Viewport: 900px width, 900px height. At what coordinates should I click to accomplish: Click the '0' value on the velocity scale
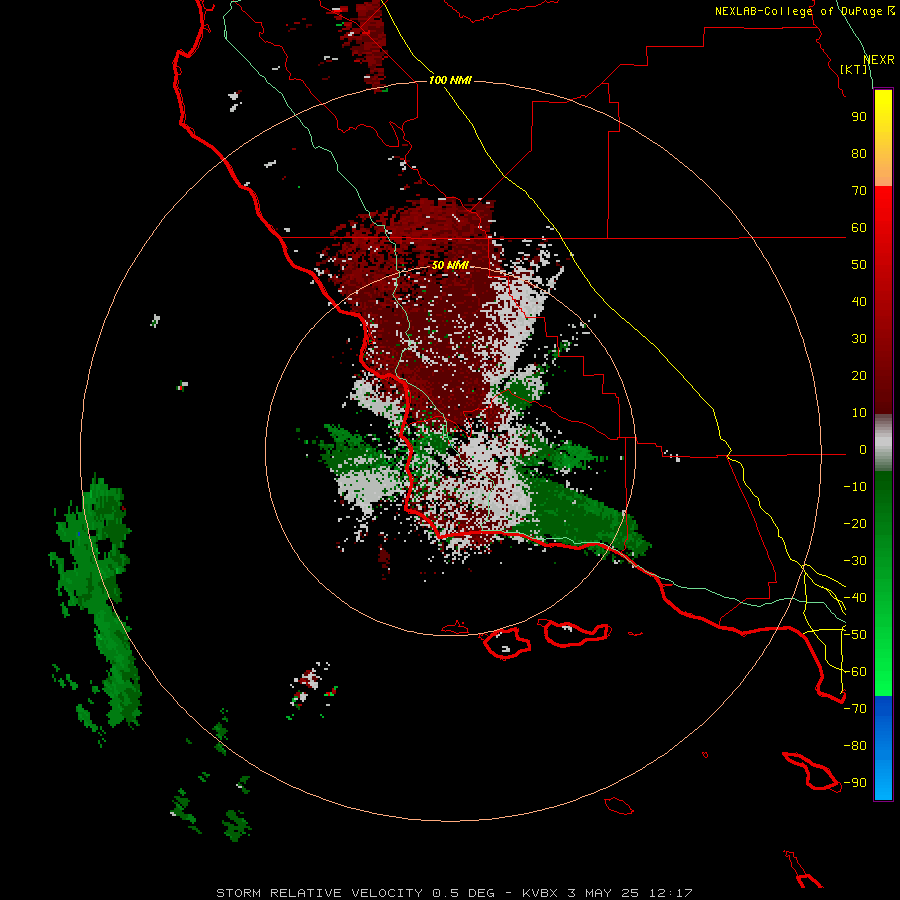[x=863, y=450]
